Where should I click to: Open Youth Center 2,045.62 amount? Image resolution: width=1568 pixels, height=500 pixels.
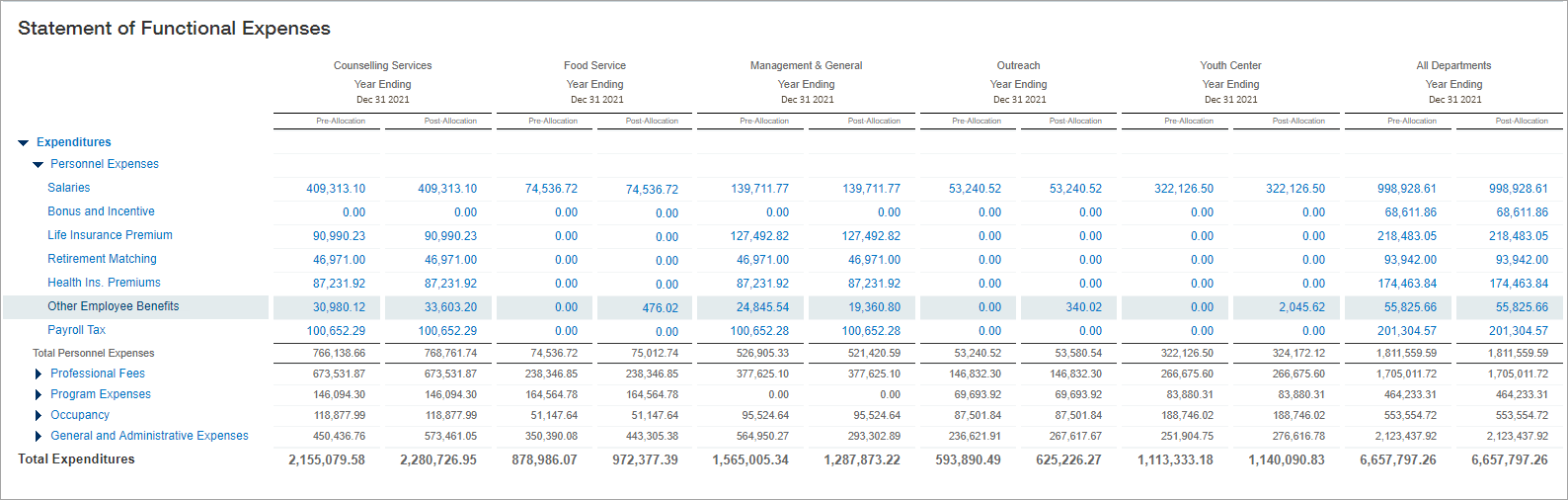pos(1301,307)
